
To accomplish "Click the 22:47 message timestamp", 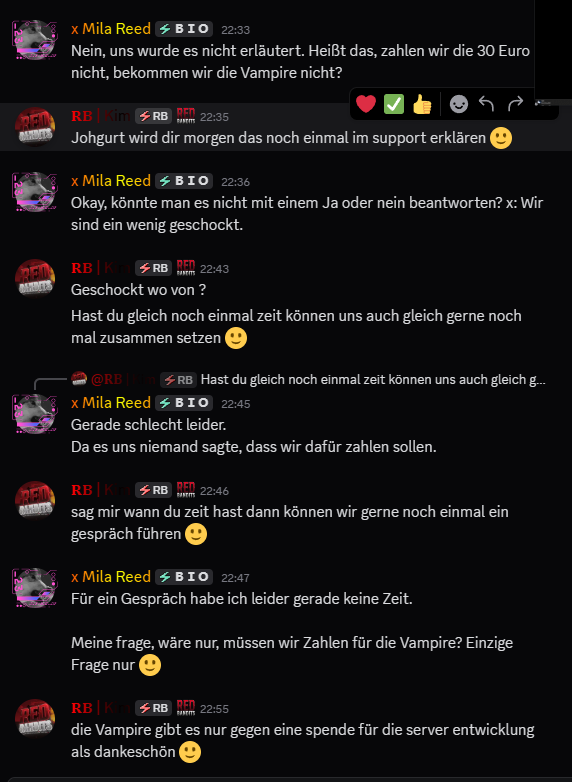I will click(x=235, y=578).
